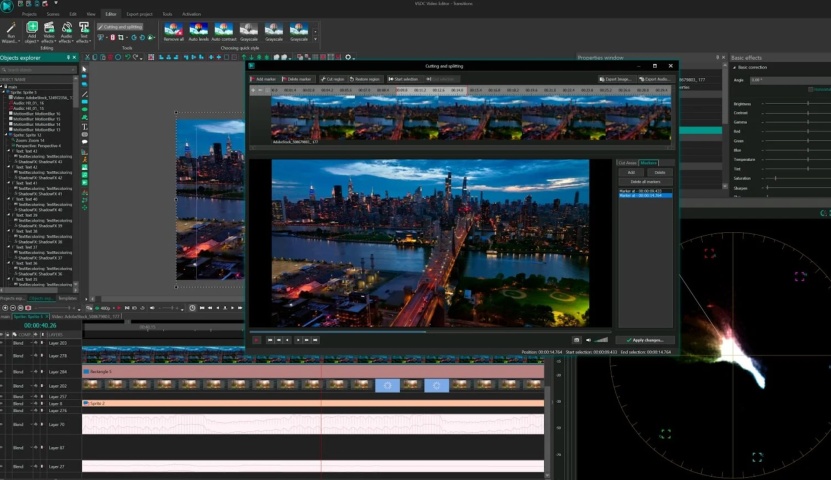The height and width of the screenshot is (480, 831).
Task: Expand quick styles gallery dropdown arrow
Action: tap(315, 39)
